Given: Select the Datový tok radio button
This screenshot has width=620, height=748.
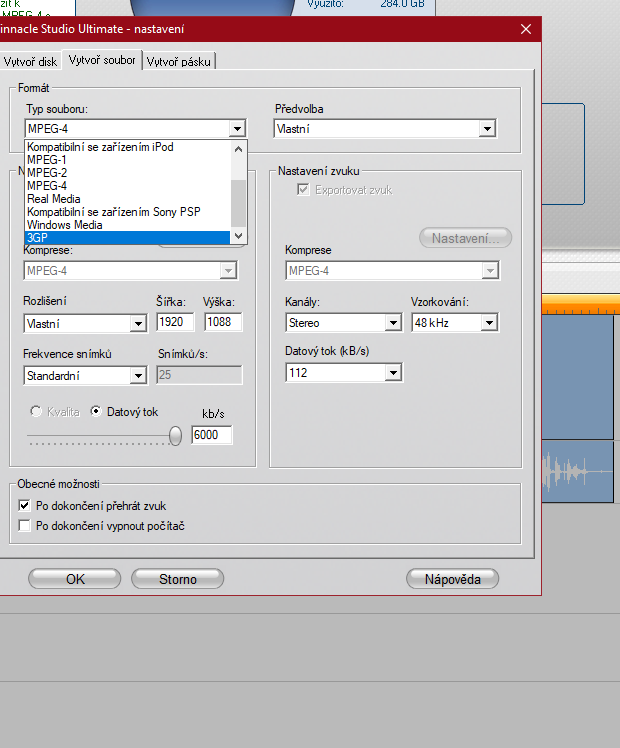Looking at the screenshot, I should (x=97, y=411).
